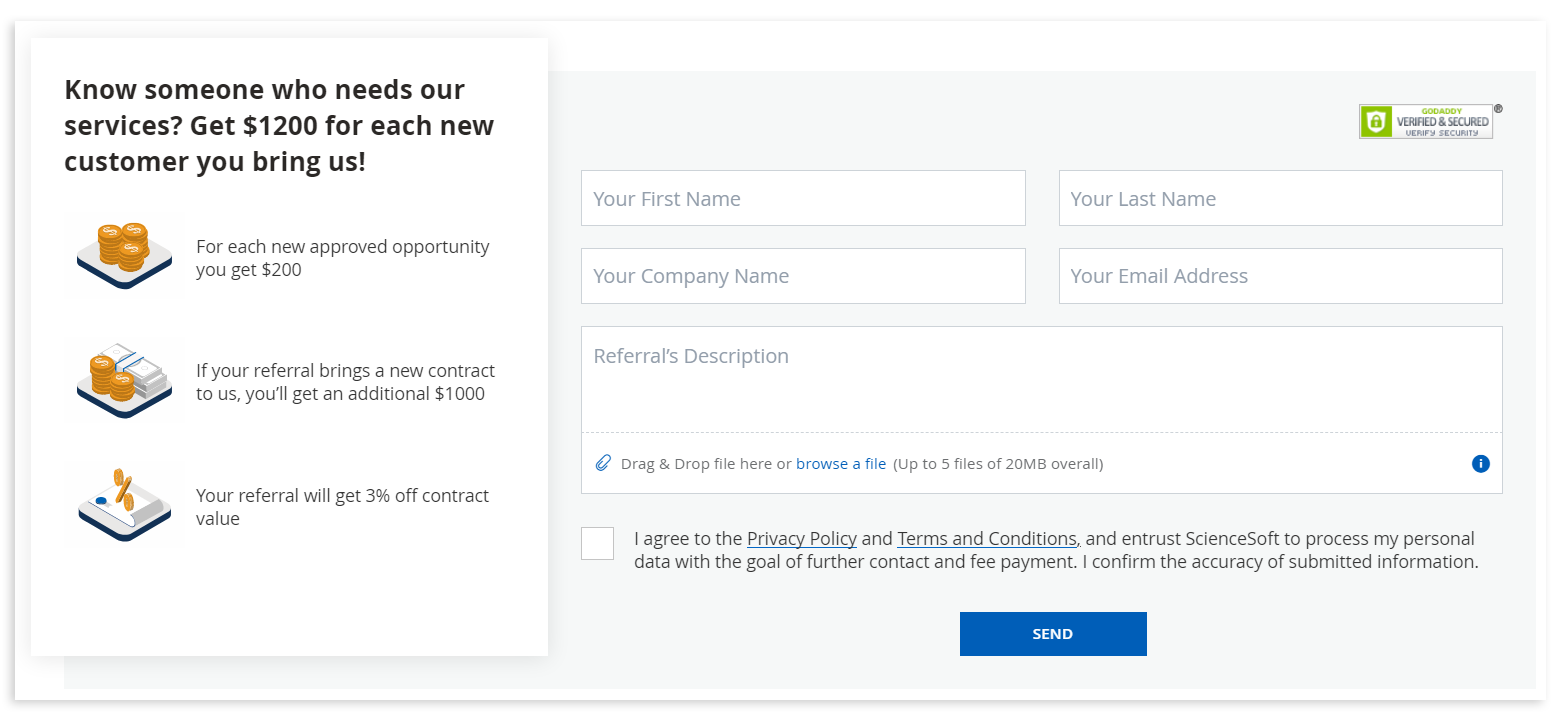Screen dimensions: 1561x721
Task: Open the Terms and Conditions link
Action: click(x=987, y=539)
